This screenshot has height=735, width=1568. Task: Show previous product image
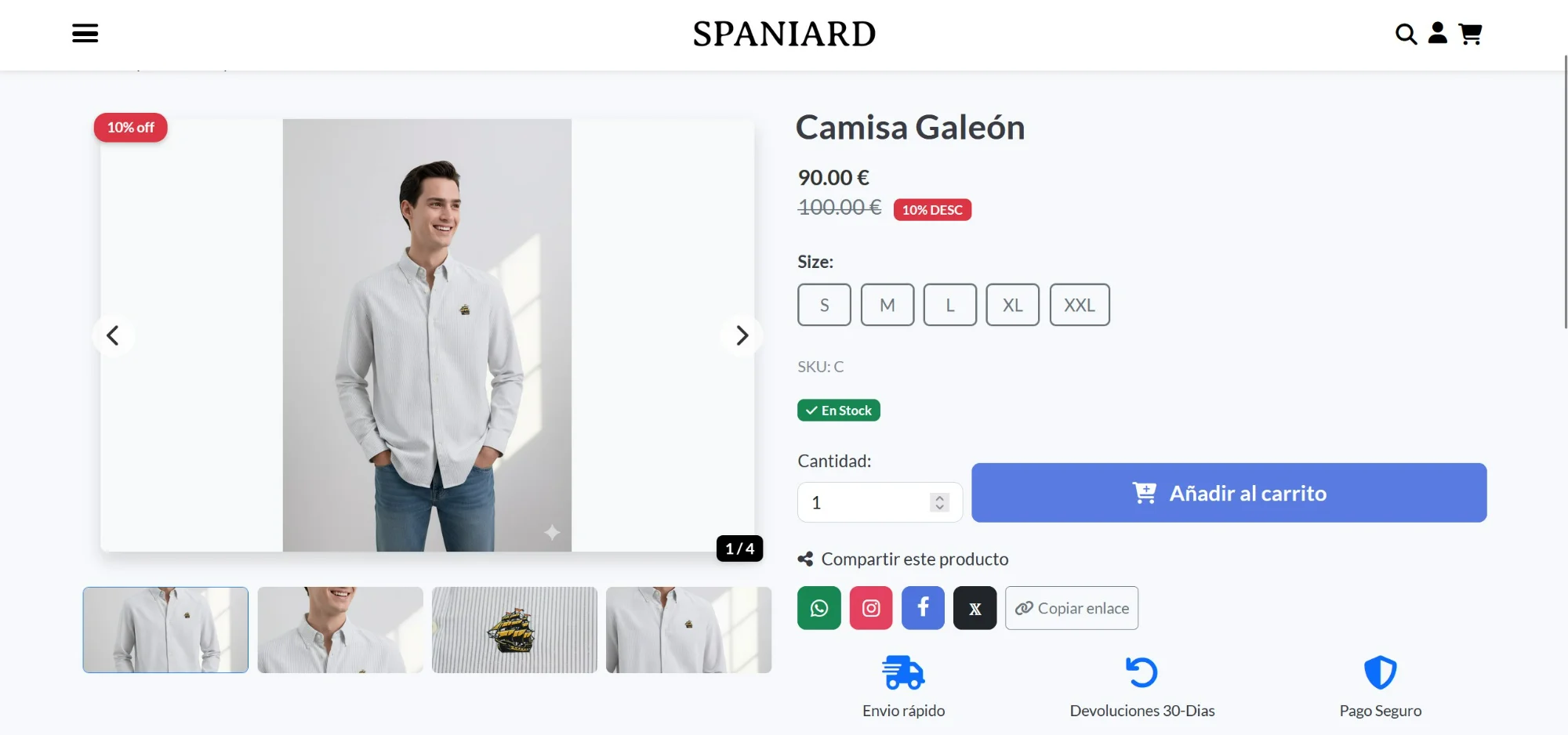(x=113, y=335)
